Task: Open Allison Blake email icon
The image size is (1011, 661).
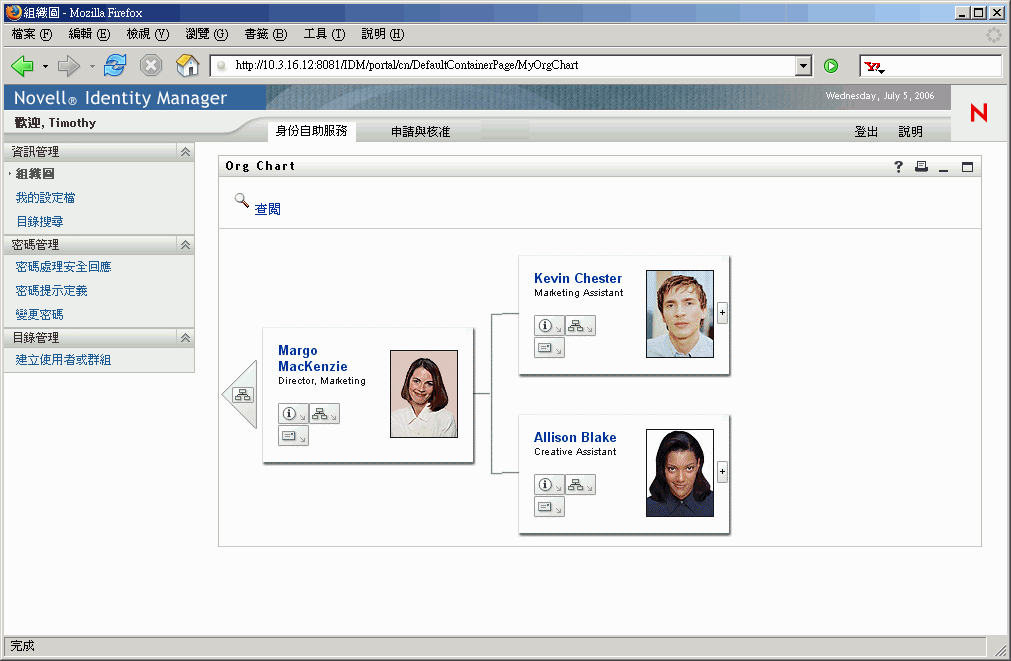Action: coord(549,507)
